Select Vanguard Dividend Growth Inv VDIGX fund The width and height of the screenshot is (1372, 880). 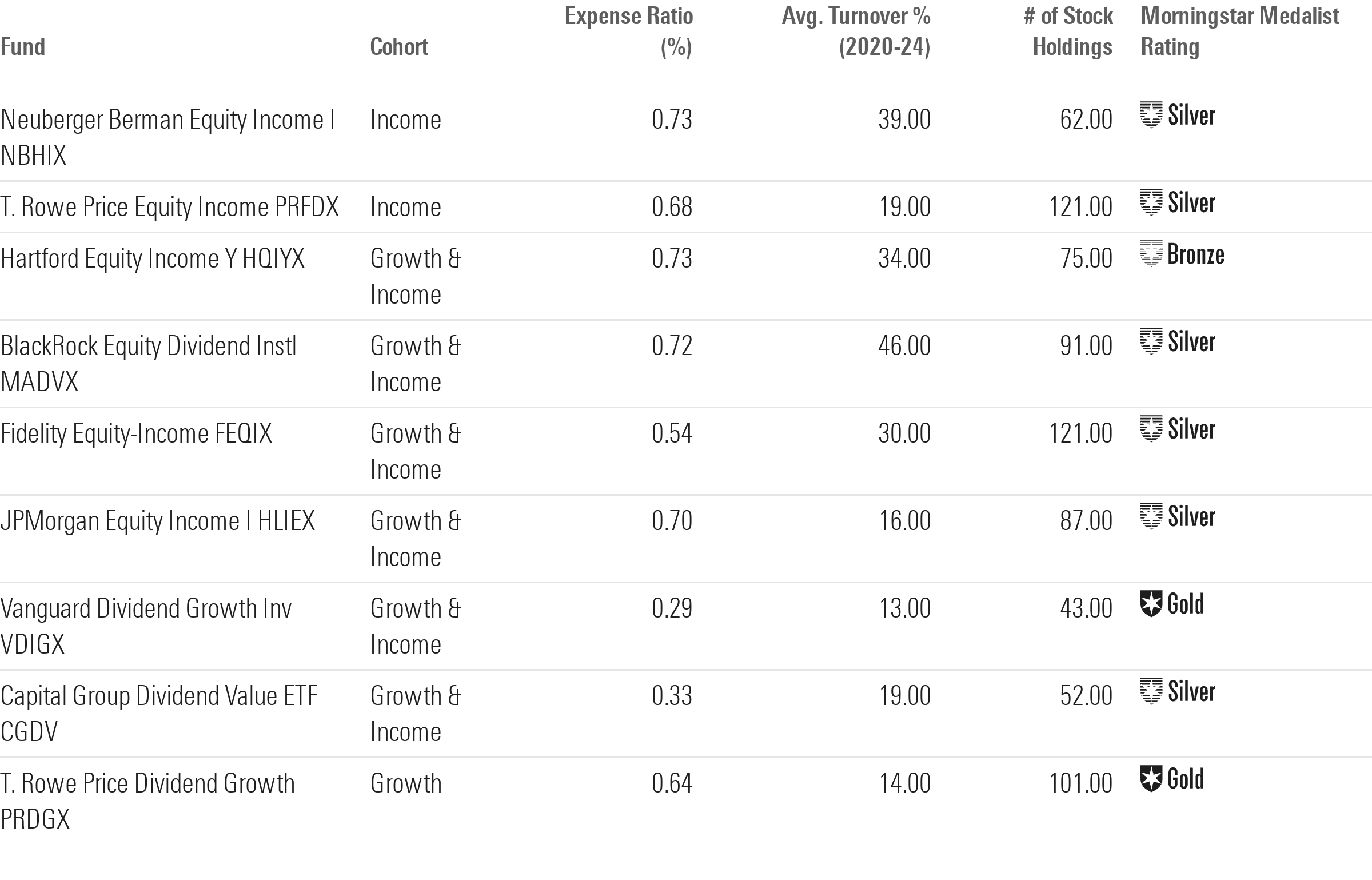[146, 626]
